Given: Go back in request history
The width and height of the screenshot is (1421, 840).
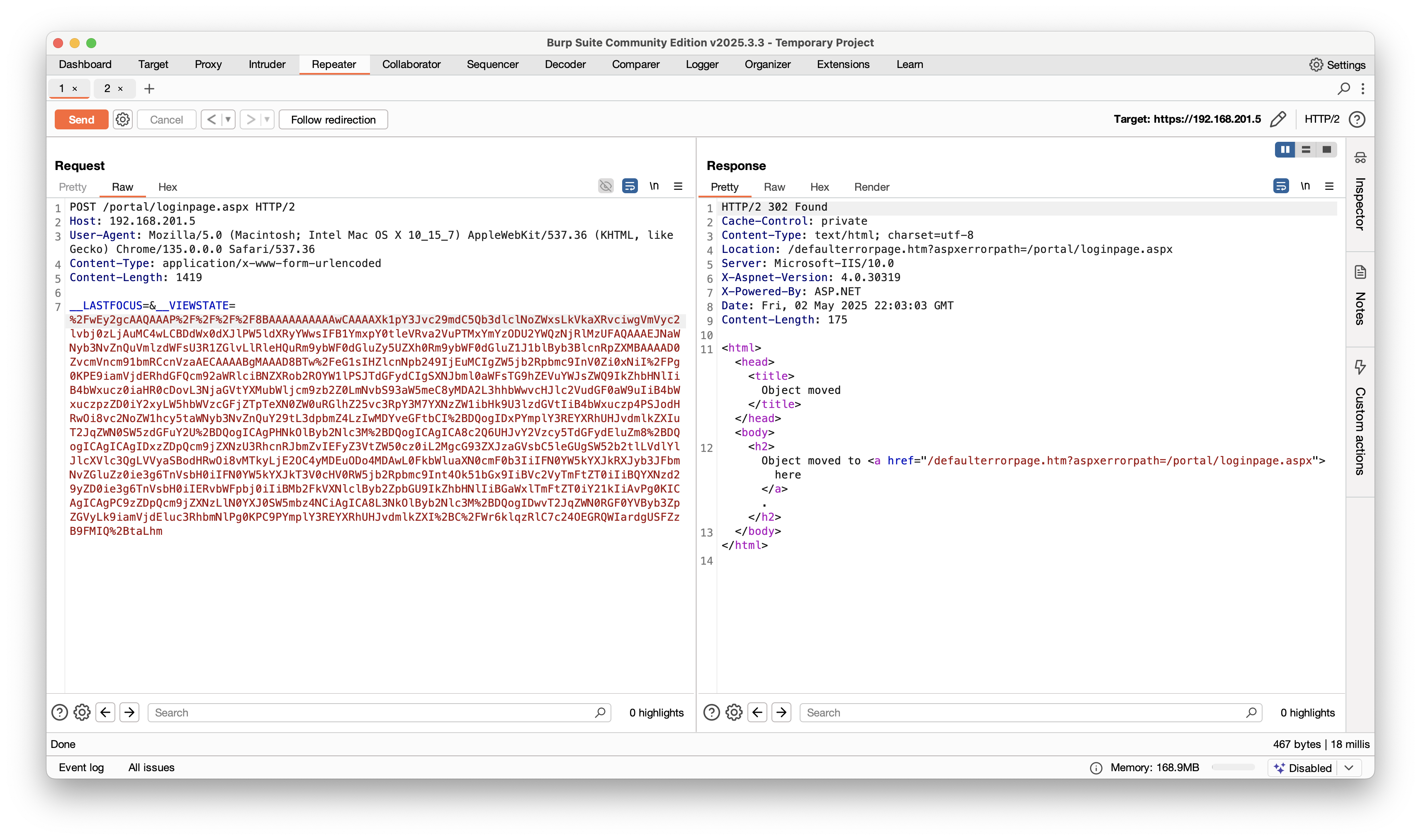Looking at the screenshot, I should (211, 119).
